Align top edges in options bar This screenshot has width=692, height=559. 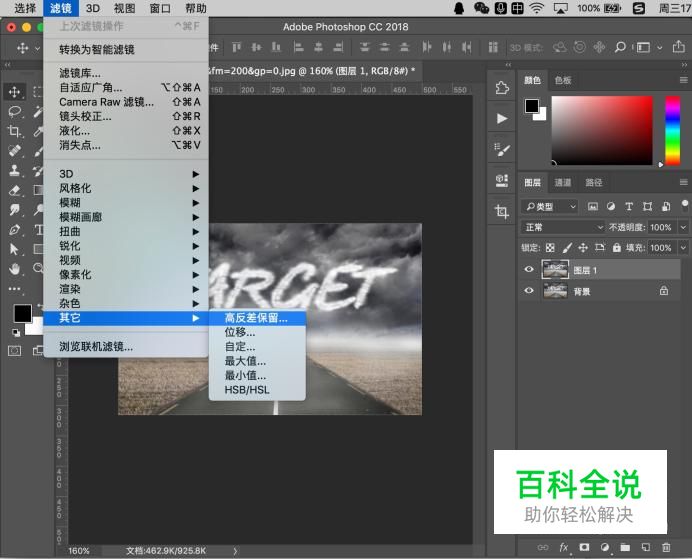click(x=237, y=47)
